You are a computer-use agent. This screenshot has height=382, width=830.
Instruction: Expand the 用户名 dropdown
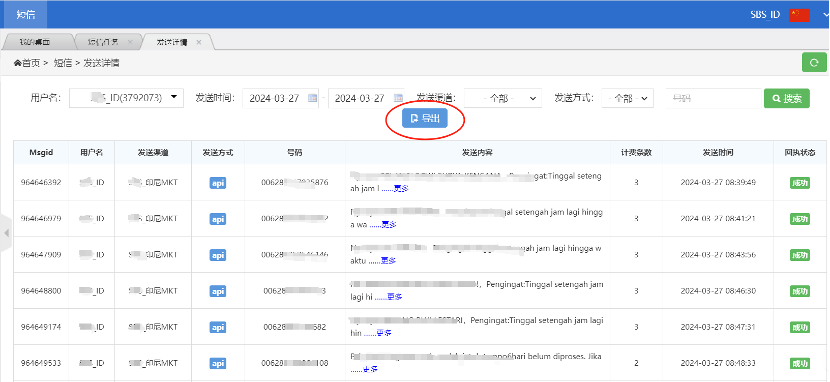pos(127,98)
